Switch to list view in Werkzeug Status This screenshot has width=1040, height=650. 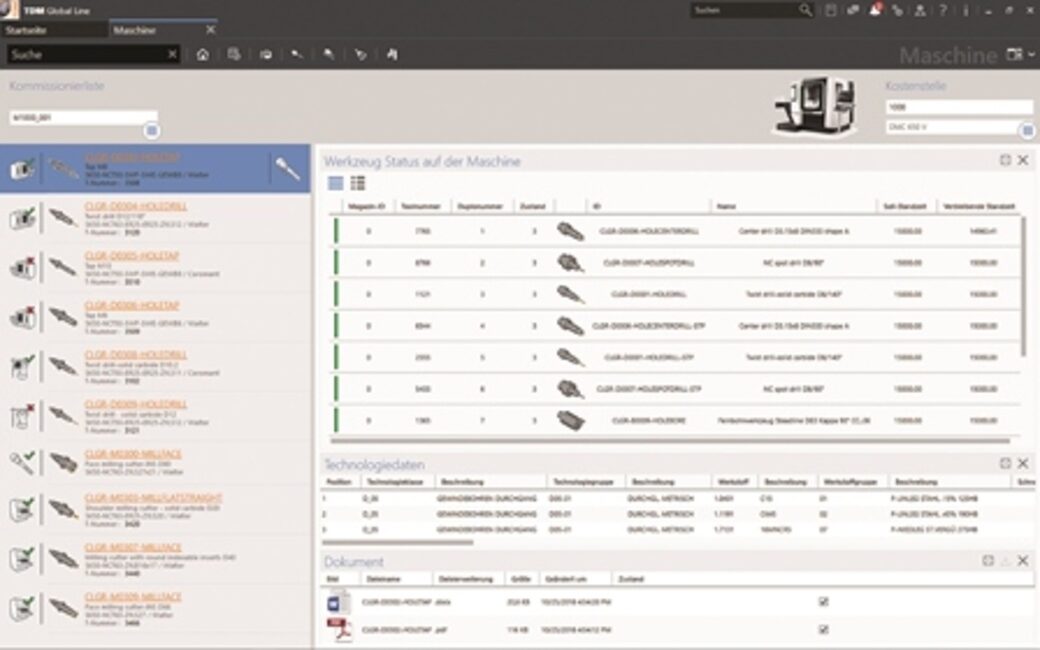[336, 183]
